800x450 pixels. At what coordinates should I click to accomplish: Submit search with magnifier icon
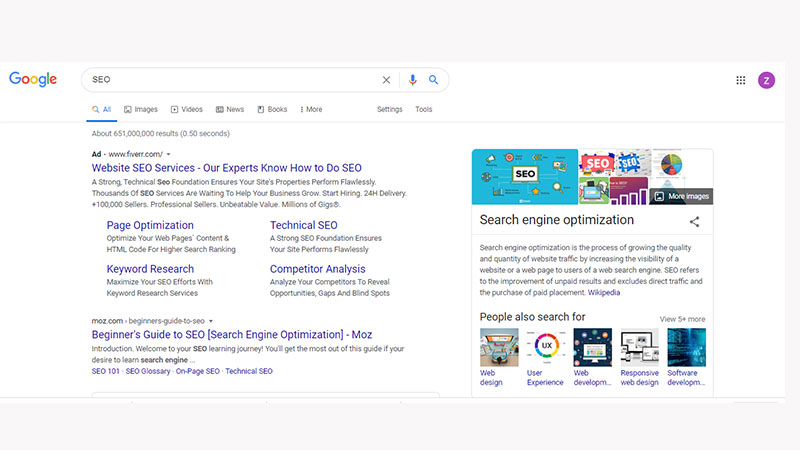433,80
